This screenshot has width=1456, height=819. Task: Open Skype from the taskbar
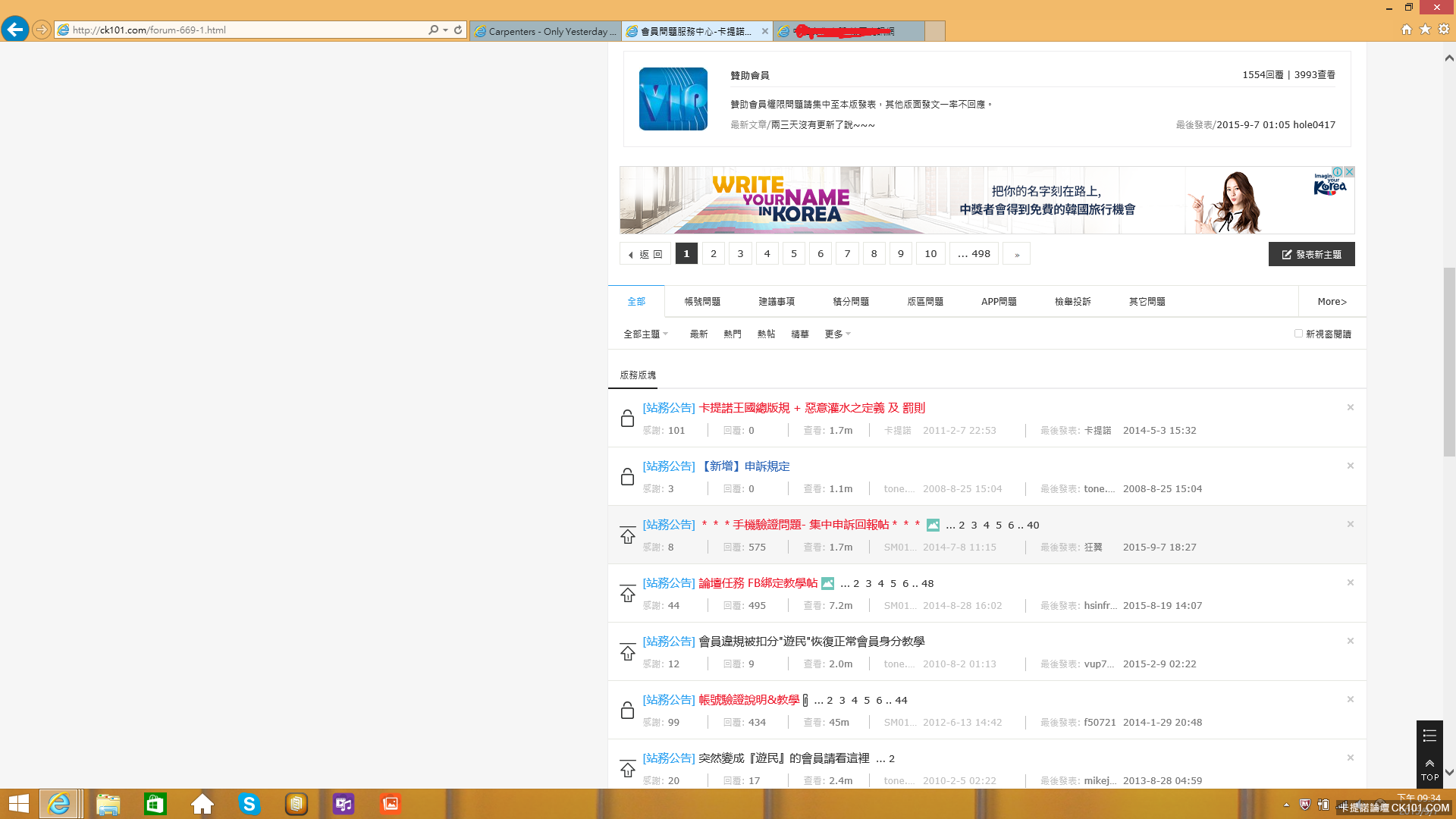pyautogui.click(x=249, y=804)
